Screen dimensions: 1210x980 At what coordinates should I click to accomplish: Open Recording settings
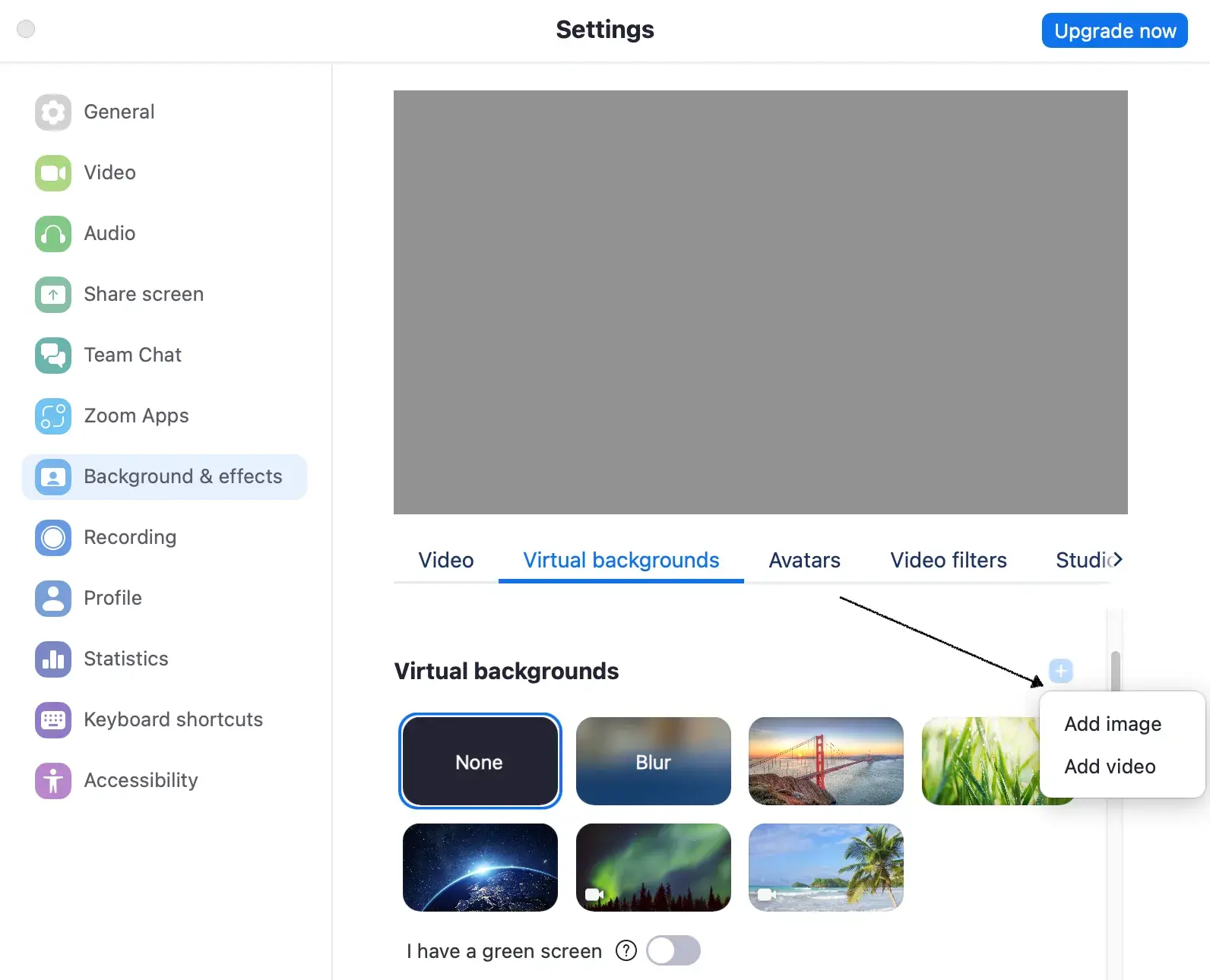pos(164,538)
